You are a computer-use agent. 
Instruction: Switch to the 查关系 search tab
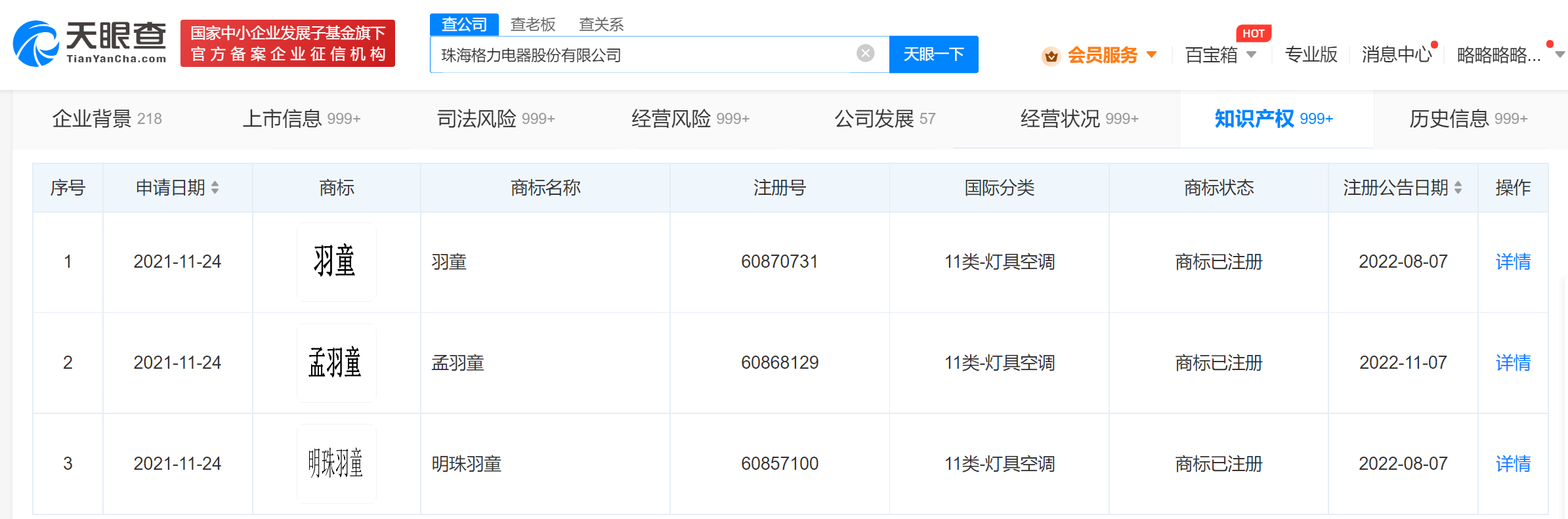pyautogui.click(x=601, y=25)
